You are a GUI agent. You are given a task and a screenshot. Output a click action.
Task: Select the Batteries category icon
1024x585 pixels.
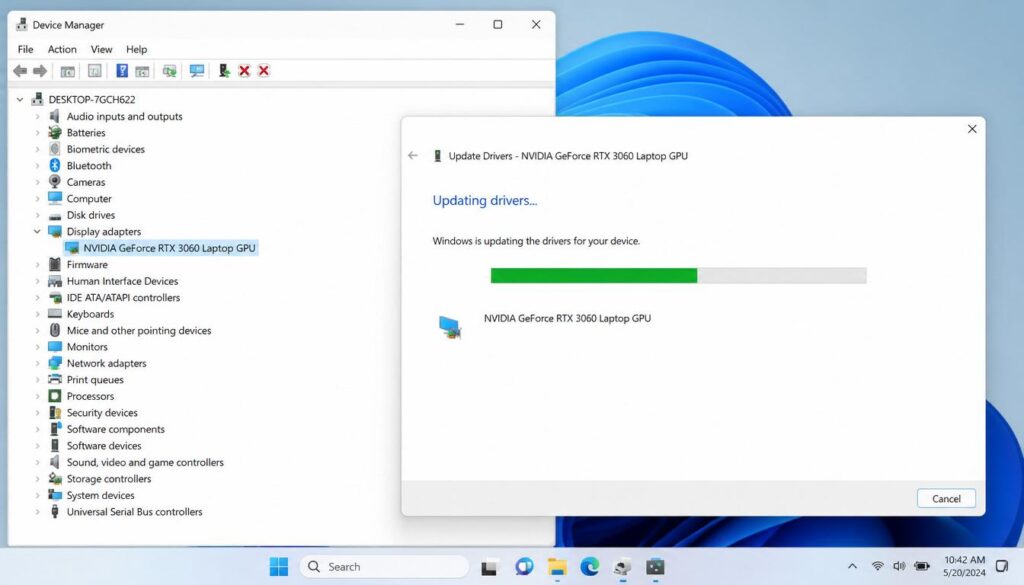click(x=55, y=133)
